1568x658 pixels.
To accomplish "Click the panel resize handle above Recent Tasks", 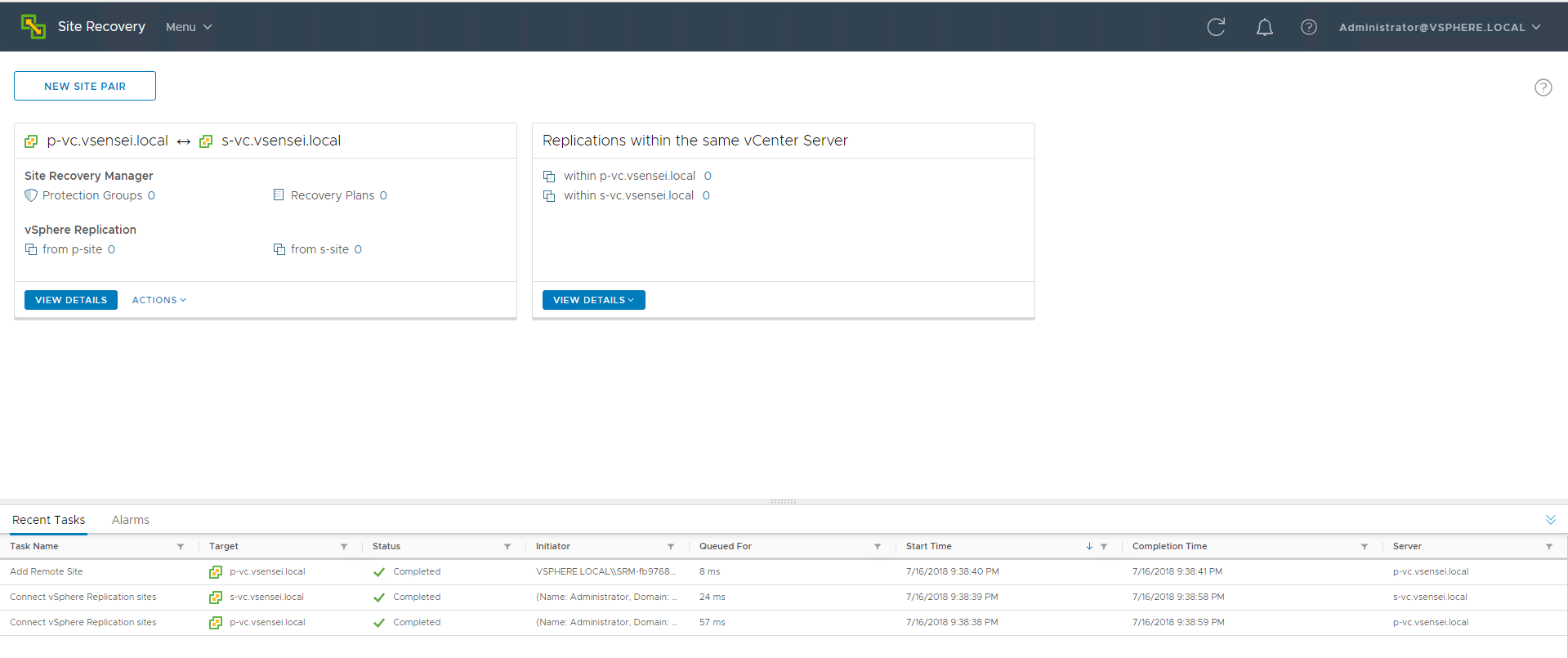I will [783, 501].
